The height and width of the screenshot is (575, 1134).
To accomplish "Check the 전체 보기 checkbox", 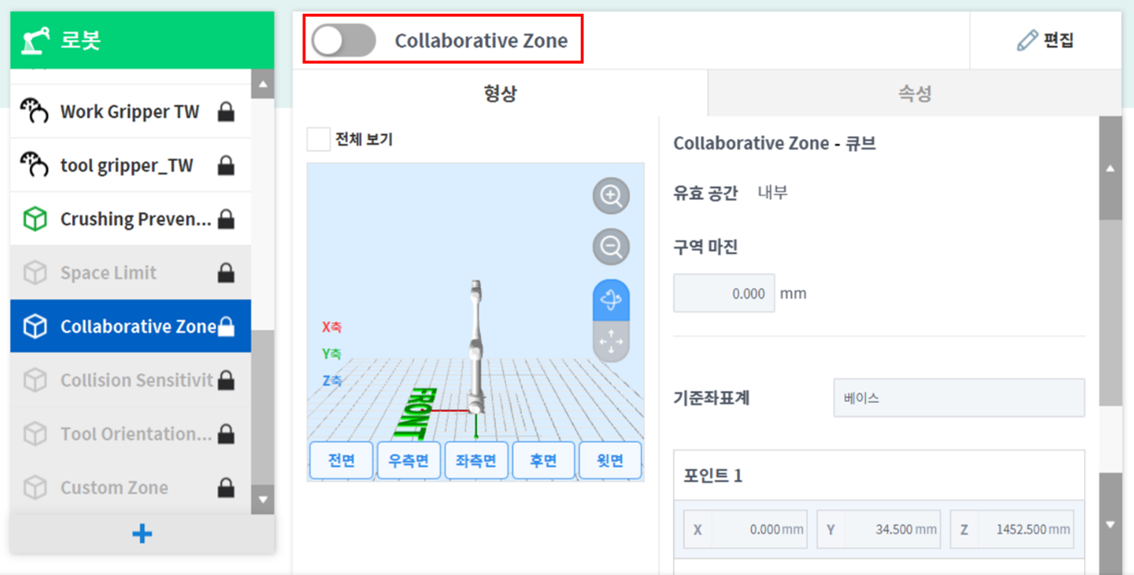I will click(x=319, y=139).
